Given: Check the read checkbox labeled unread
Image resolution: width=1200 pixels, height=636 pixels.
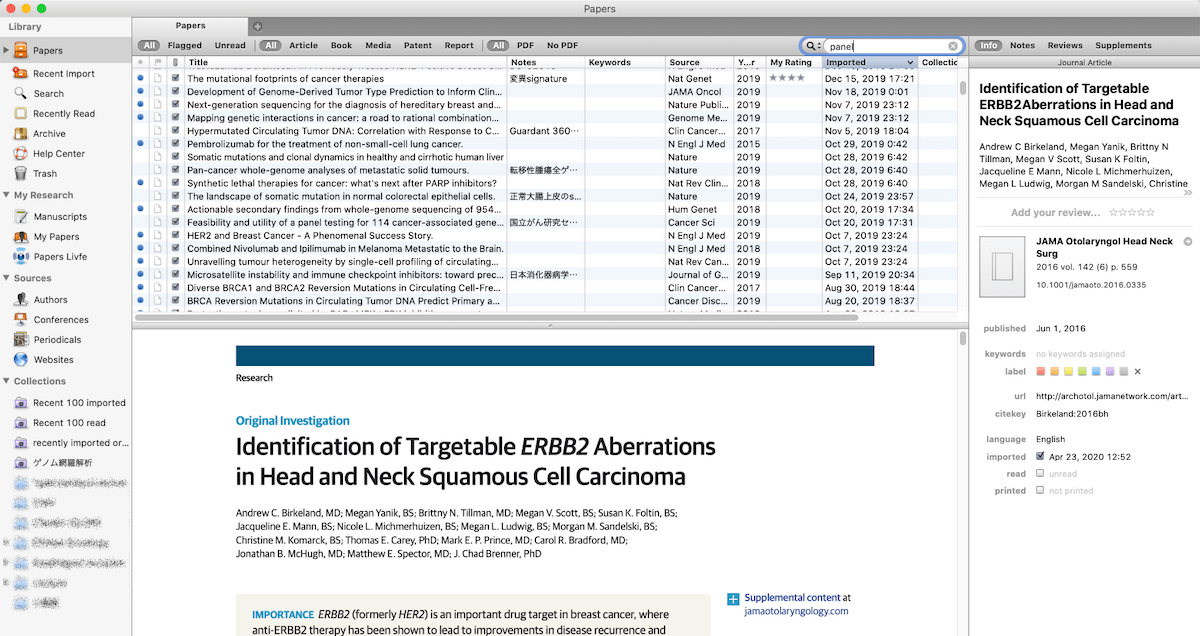Looking at the screenshot, I should click(x=1041, y=474).
